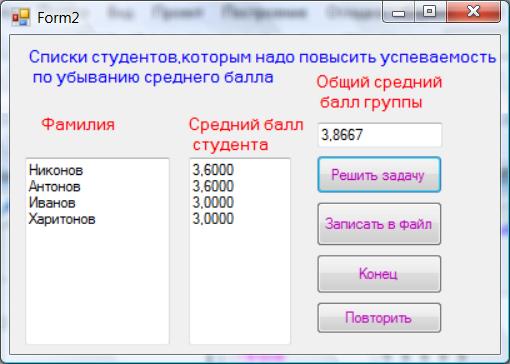This screenshot has height=364, width=510.
Task: Select 'Харитонов' in the surname list
Action: [x=62, y=219]
